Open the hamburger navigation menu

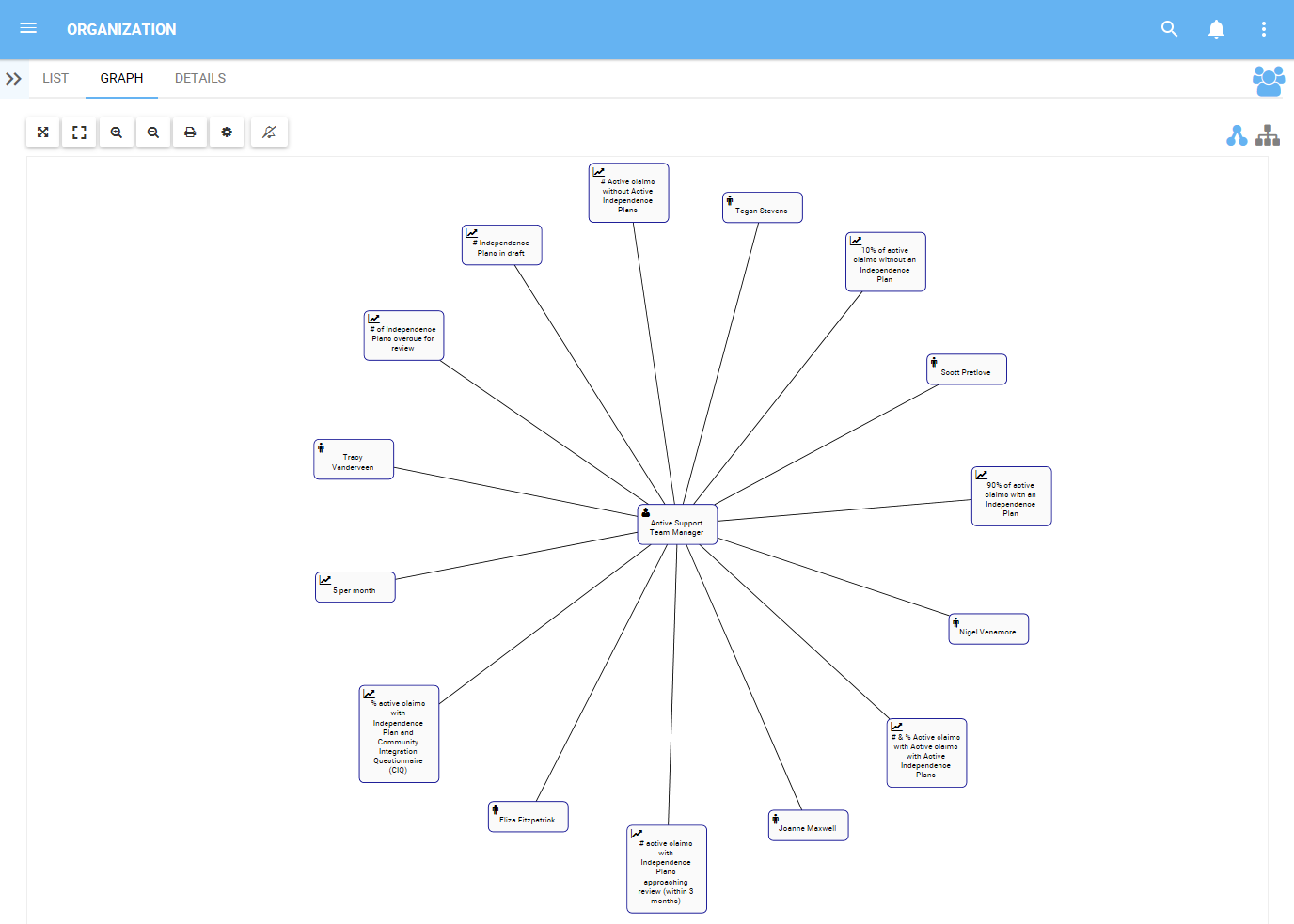pos(28,29)
